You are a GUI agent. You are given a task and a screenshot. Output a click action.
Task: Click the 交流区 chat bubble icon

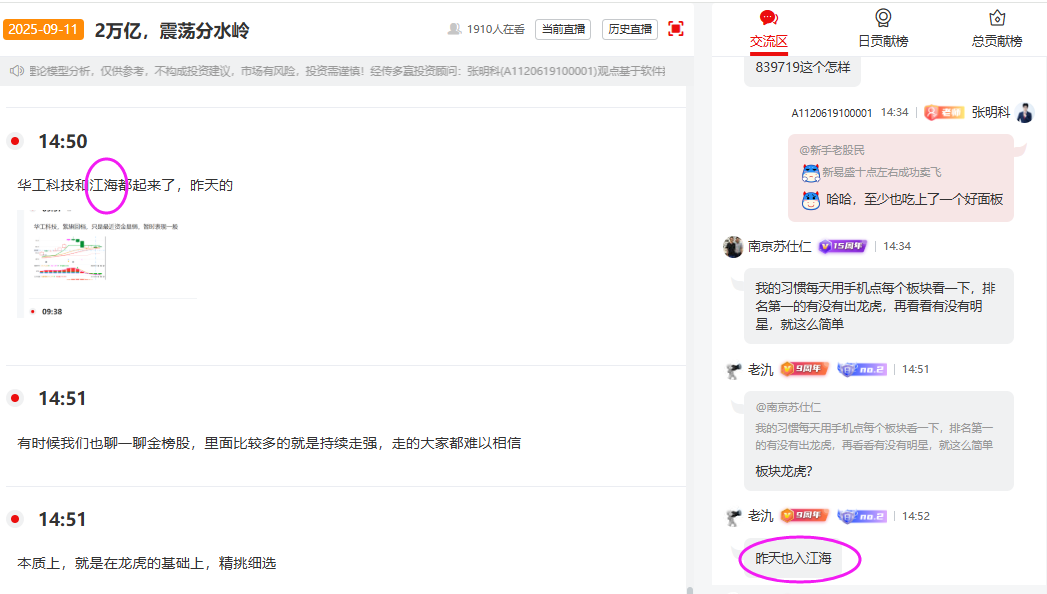[x=768, y=18]
